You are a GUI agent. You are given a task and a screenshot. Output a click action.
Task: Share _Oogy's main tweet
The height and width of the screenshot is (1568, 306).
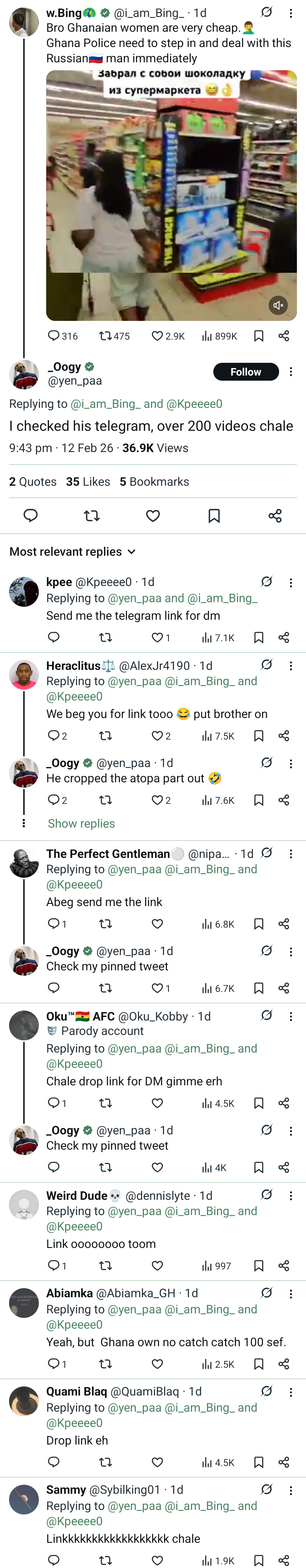(275, 516)
